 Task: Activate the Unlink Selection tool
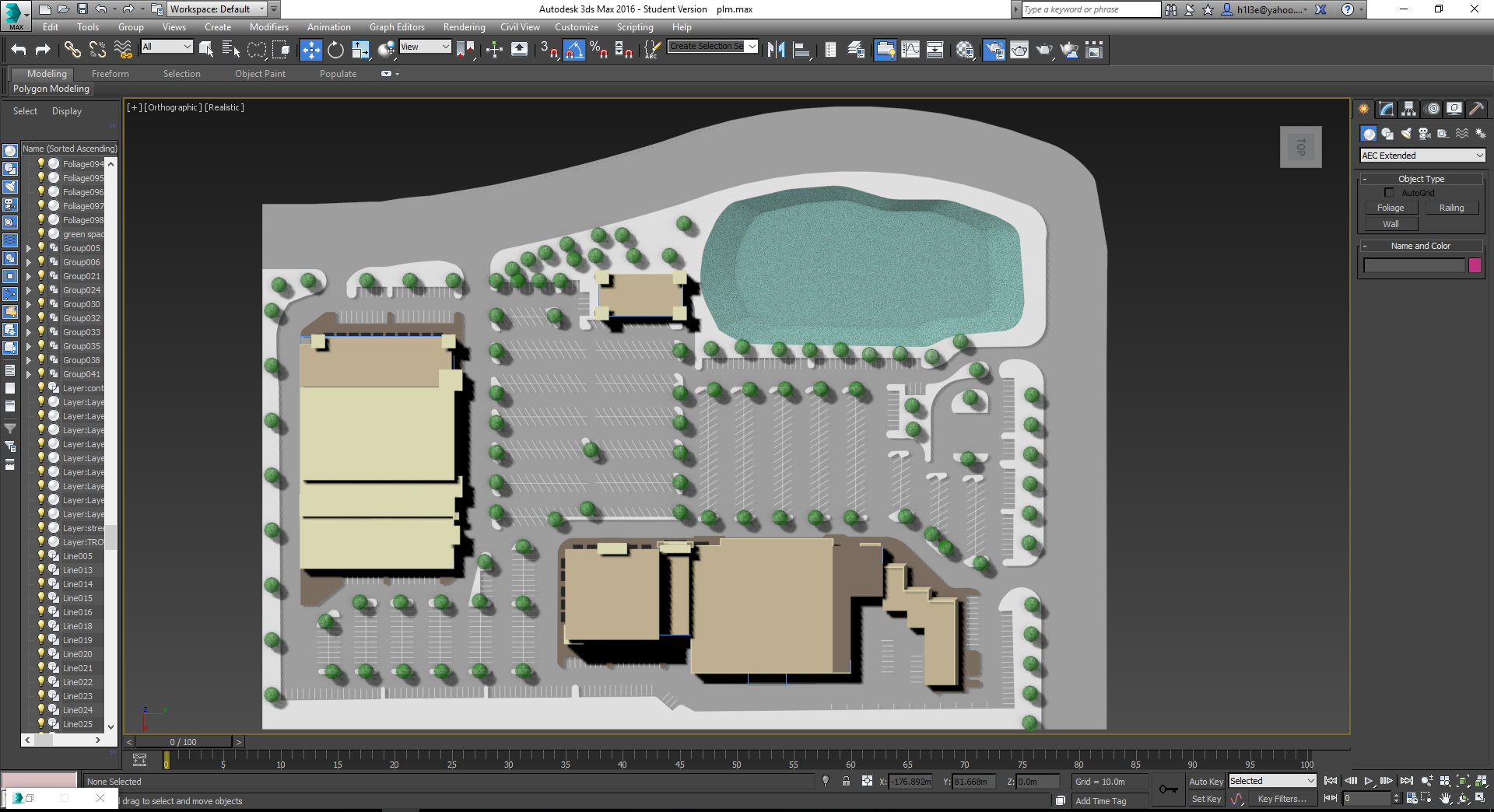pyautogui.click(x=97, y=50)
